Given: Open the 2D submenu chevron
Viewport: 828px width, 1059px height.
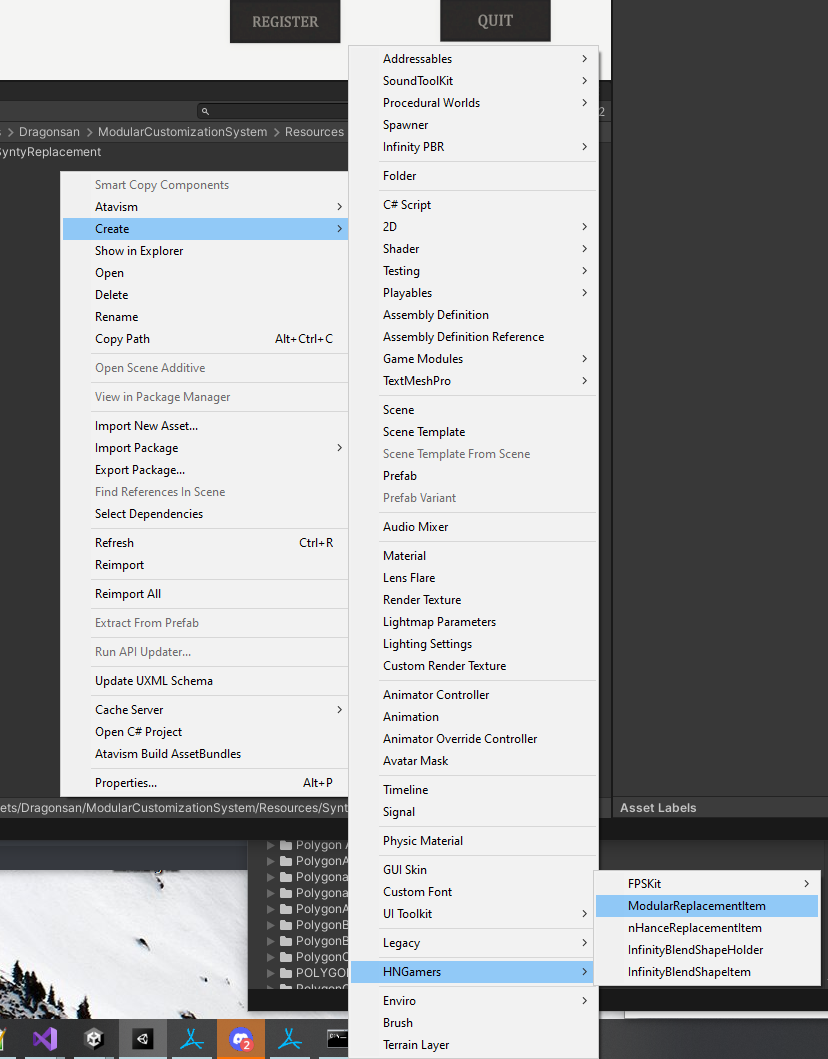Looking at the screenshot, I should point(583,227).
